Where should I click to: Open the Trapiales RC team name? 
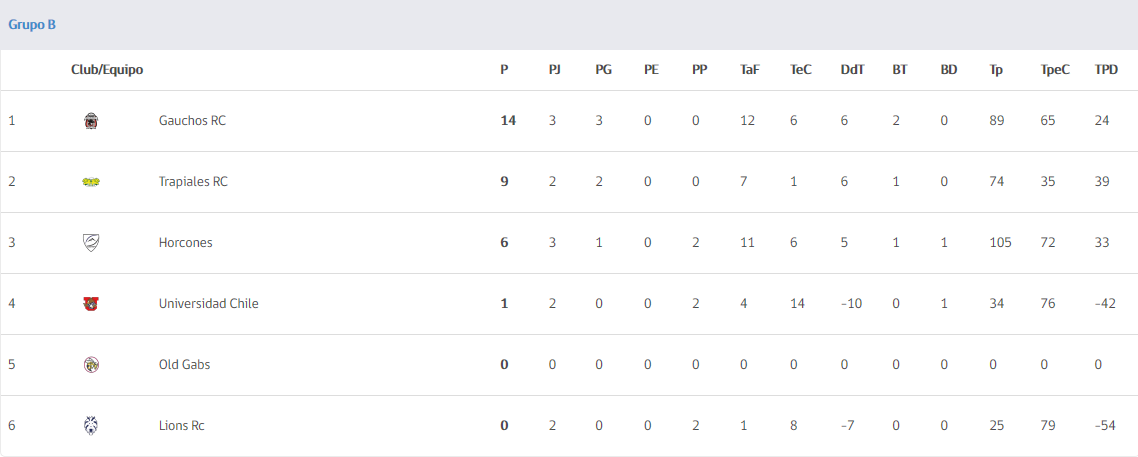pos(193,182)
